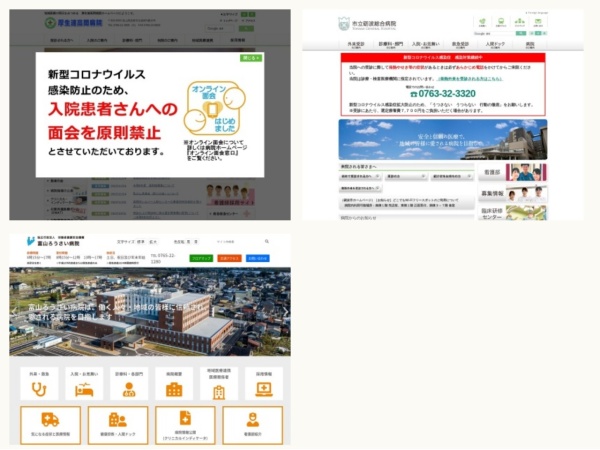Click the magnifier search icon on Rosai site
This screenshot has width=600, height=450.
click(x=267, y=241)
